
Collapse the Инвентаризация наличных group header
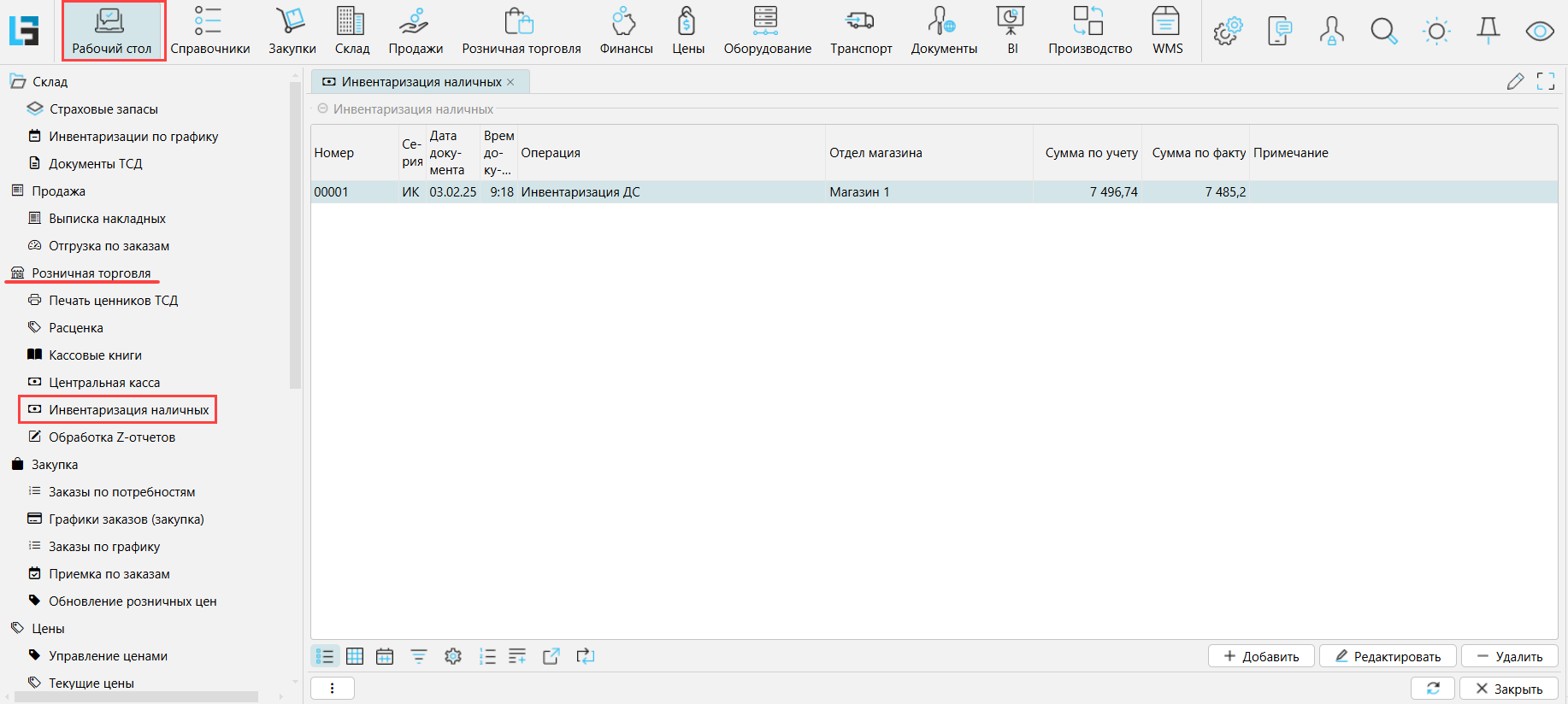click(x=323, y=109)
